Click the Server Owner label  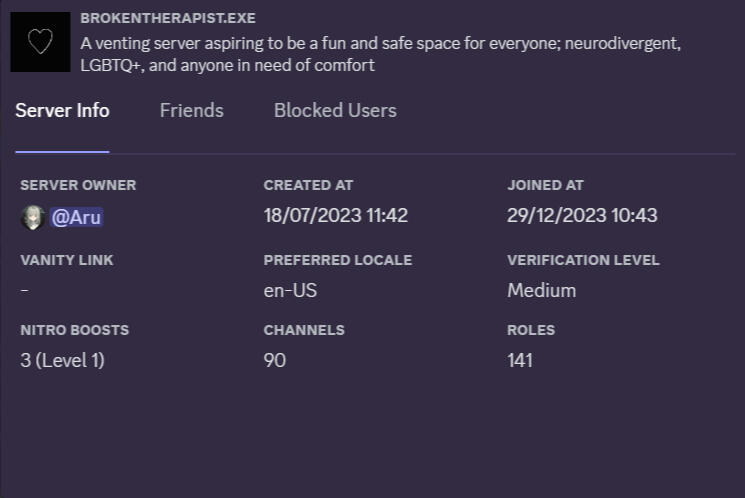click(x=78, y=185)
